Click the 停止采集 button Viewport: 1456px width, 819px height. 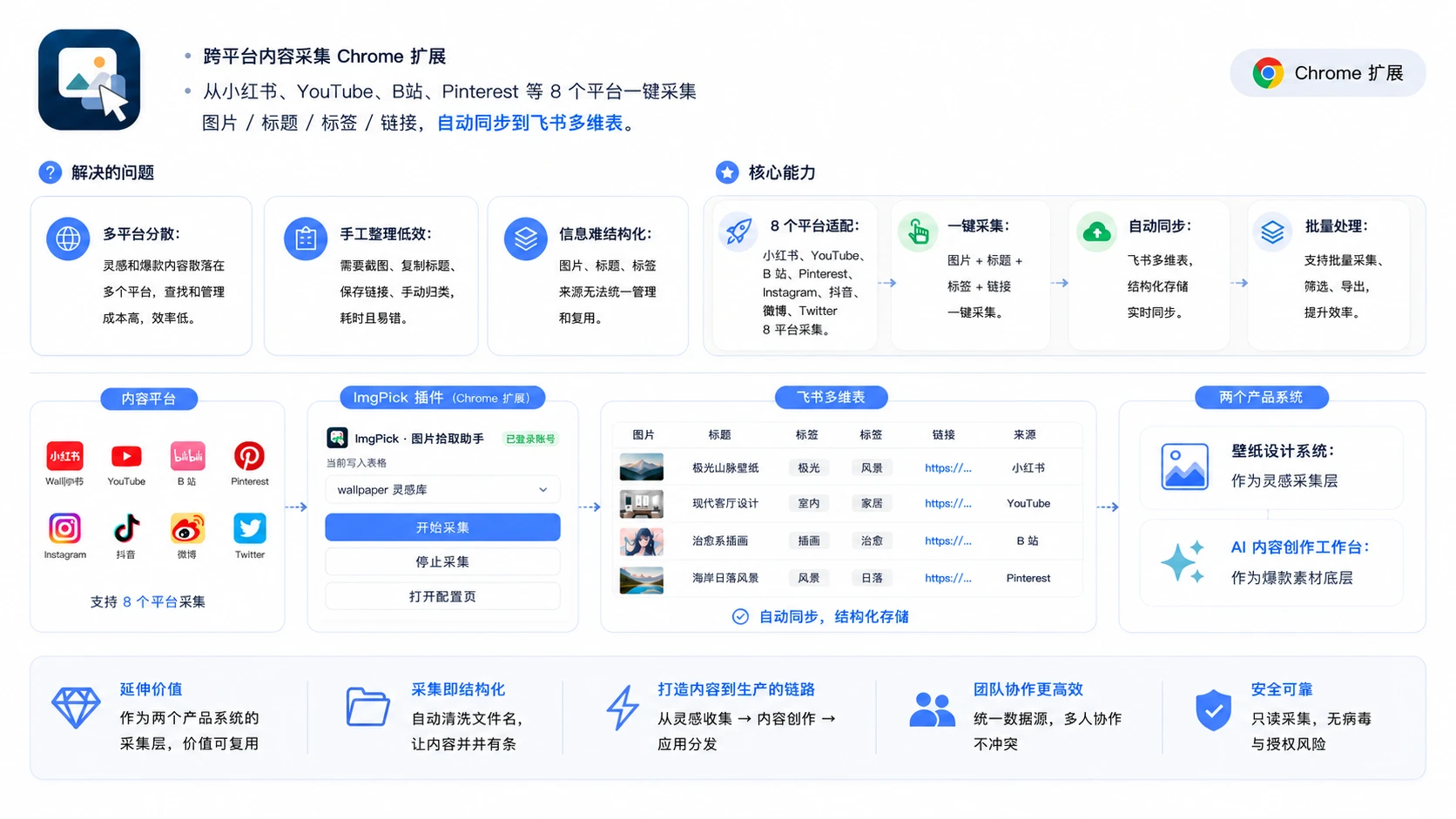tap(442, 562)
